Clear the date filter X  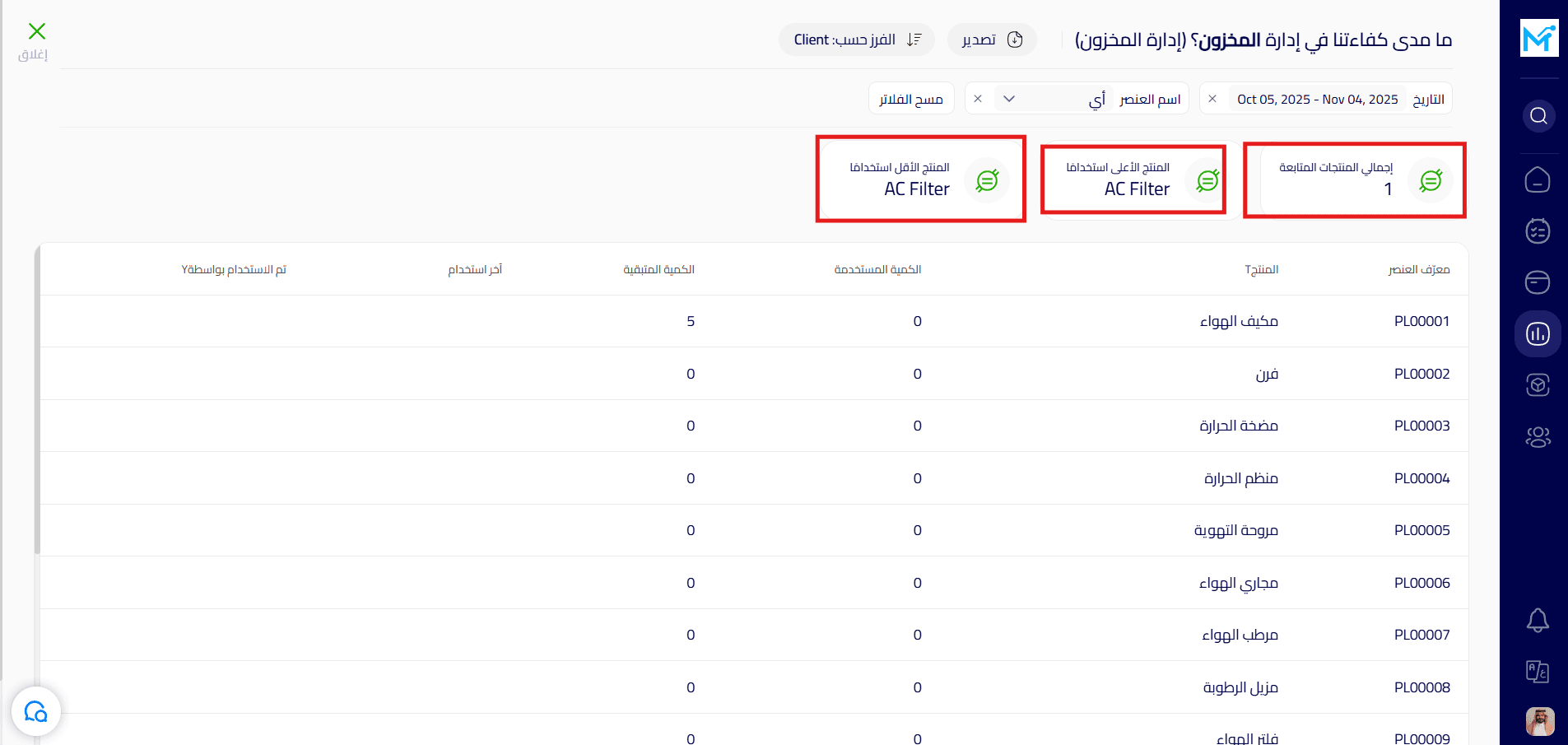click(1212, 99)
